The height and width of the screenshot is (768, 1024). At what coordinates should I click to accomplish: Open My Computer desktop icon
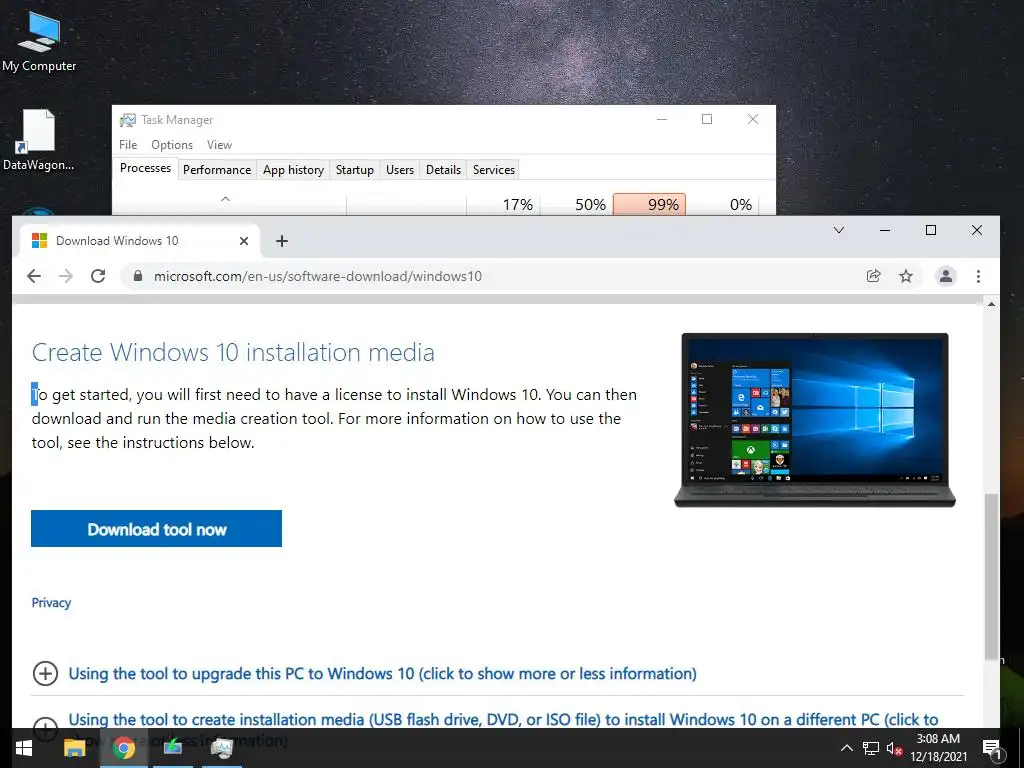click(39, 40)
